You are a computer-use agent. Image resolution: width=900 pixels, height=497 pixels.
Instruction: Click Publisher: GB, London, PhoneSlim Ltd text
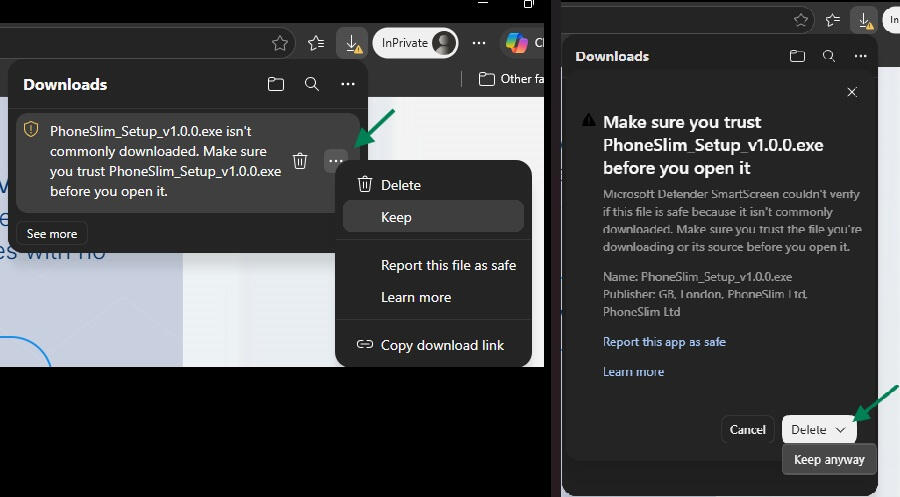pos(705,302)
